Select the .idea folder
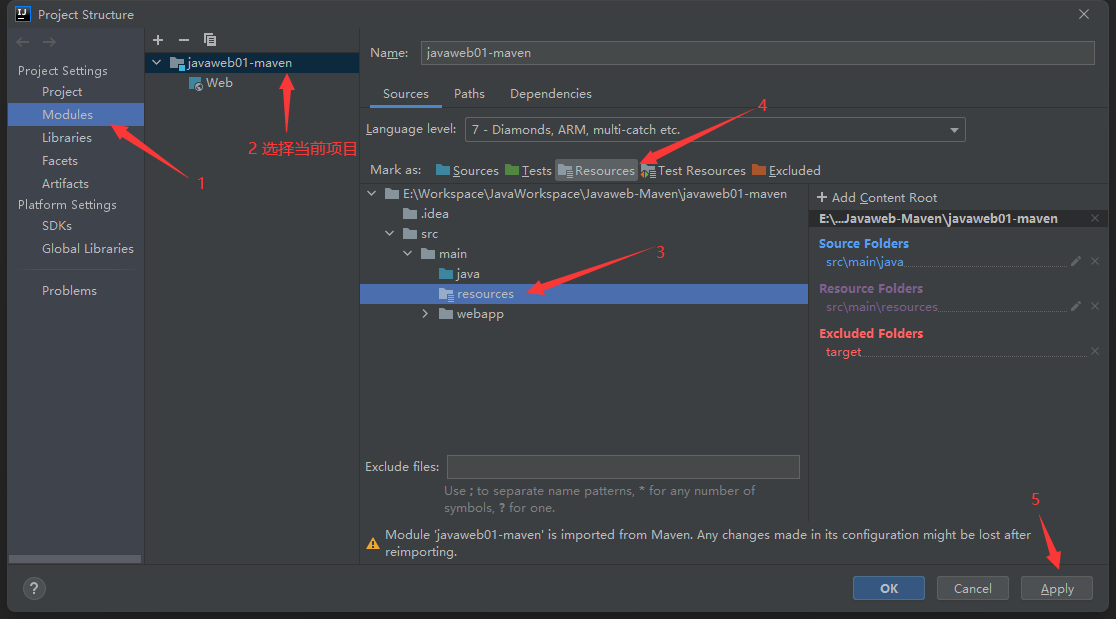The image size is (1116, 619). [x=426, y=213]
